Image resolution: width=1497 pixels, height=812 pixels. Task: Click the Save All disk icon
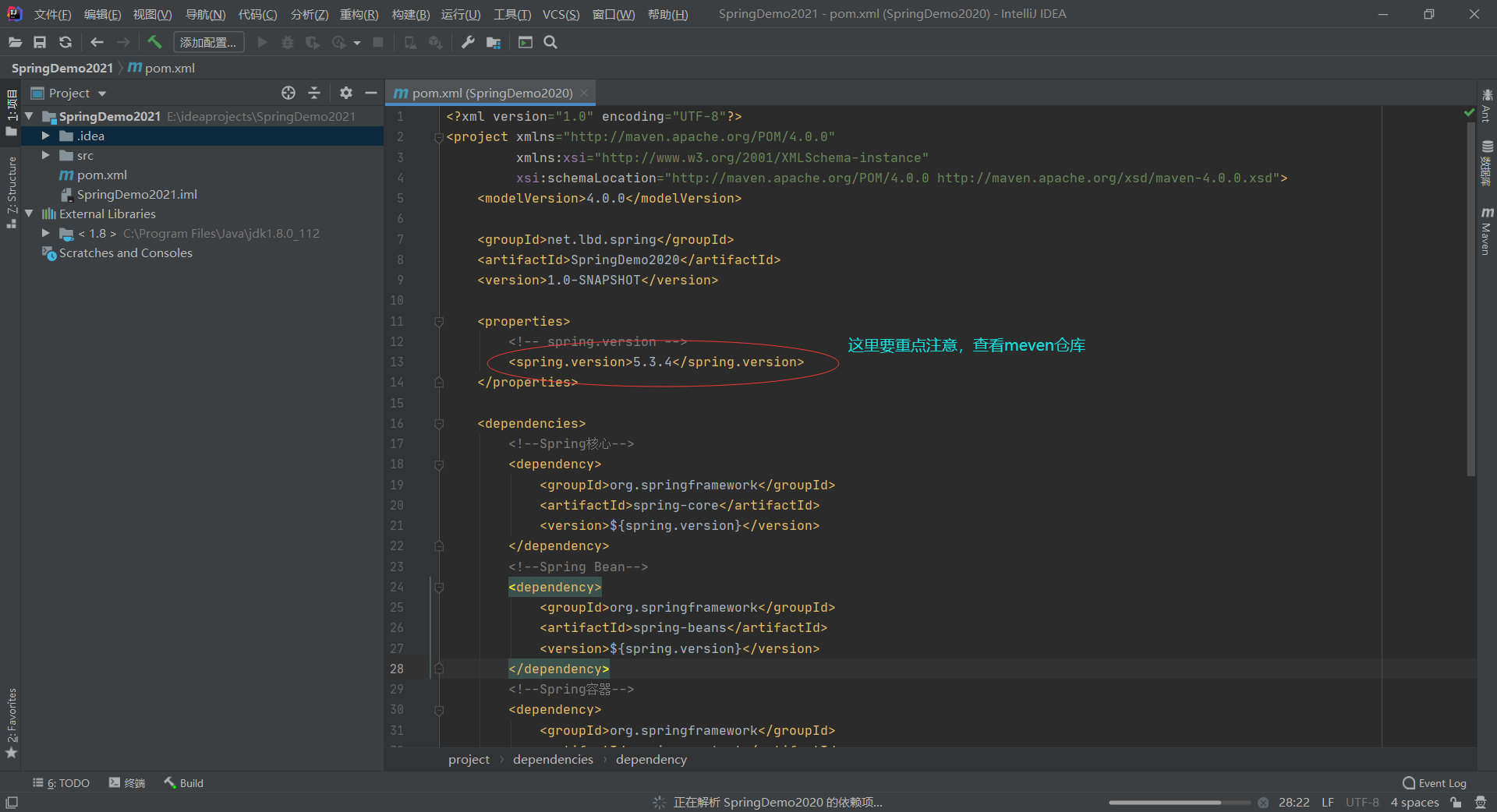[x=40, y=42]
